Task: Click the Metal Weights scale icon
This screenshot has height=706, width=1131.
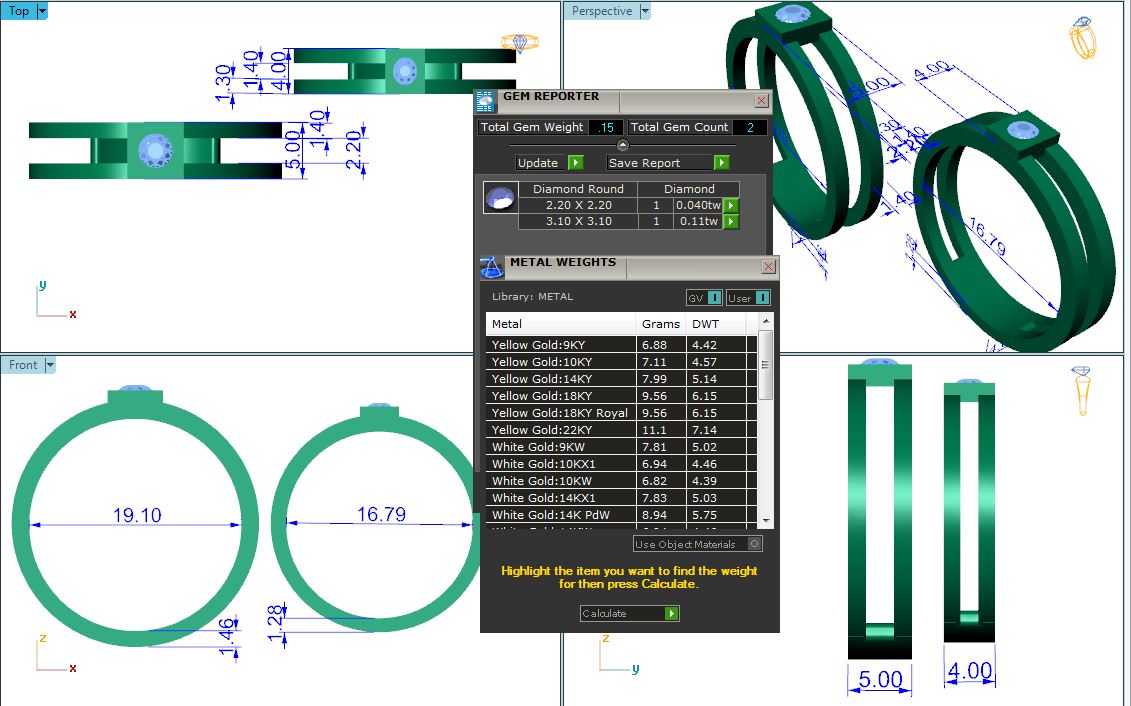Action: tap(491, 267)
